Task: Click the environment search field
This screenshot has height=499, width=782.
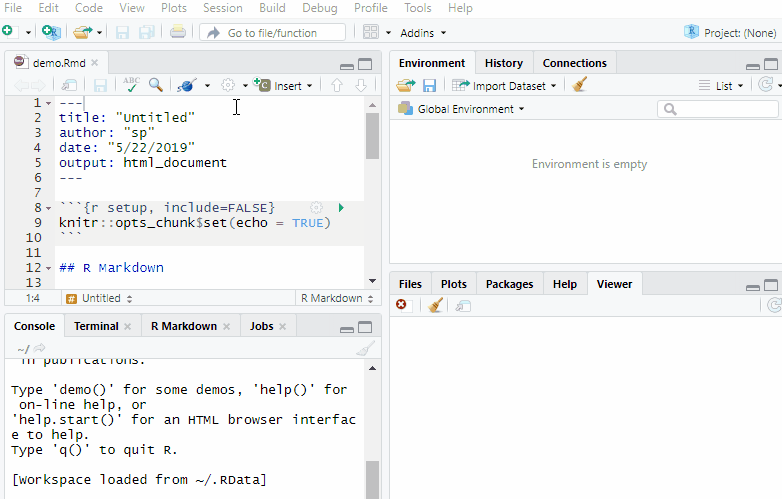Action: [x=718, y=109]
